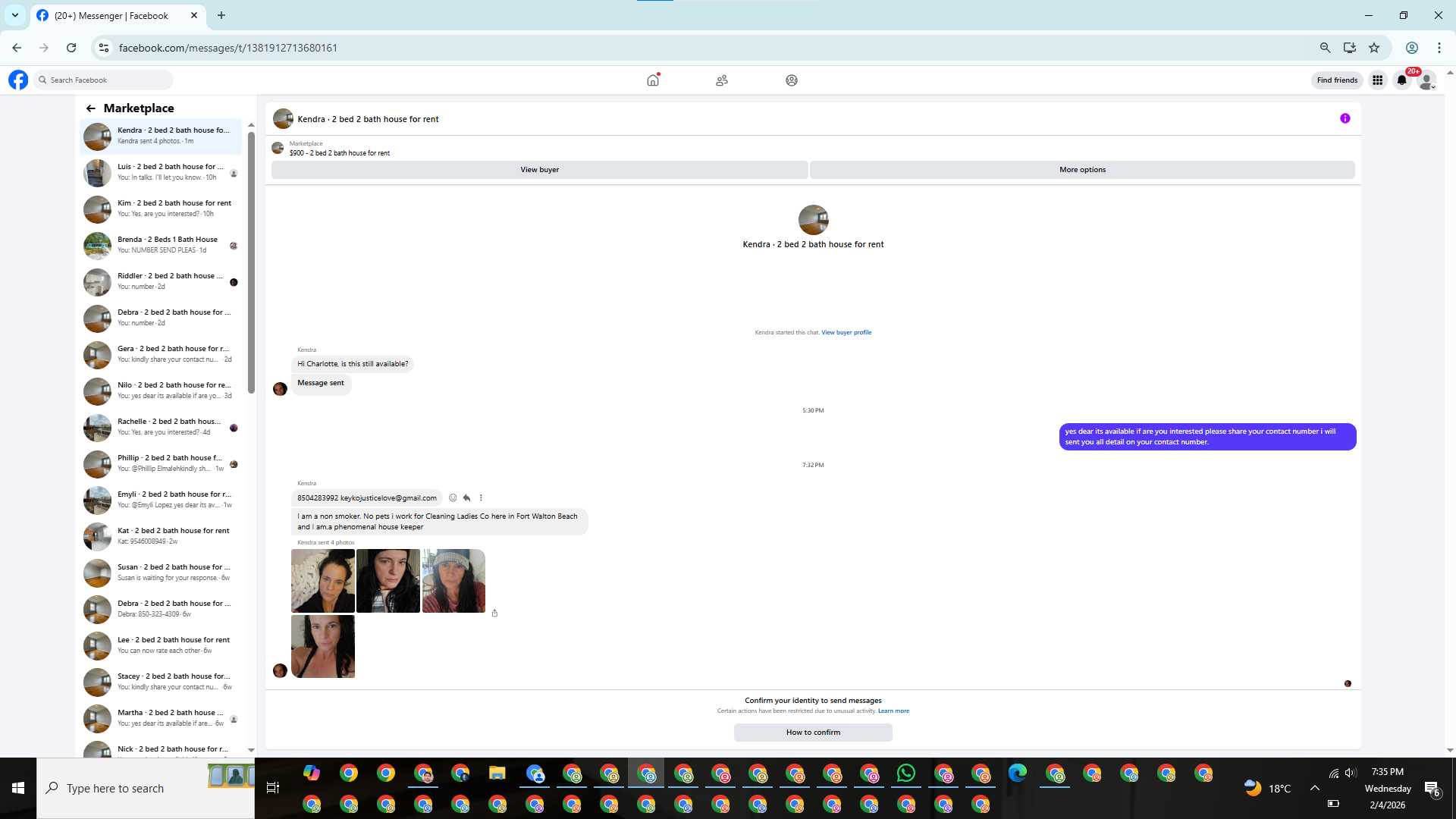This screenshot has width=1456, height=819.
Task: Expand the Chrome tab search dropdown
Action: (14, 15)
